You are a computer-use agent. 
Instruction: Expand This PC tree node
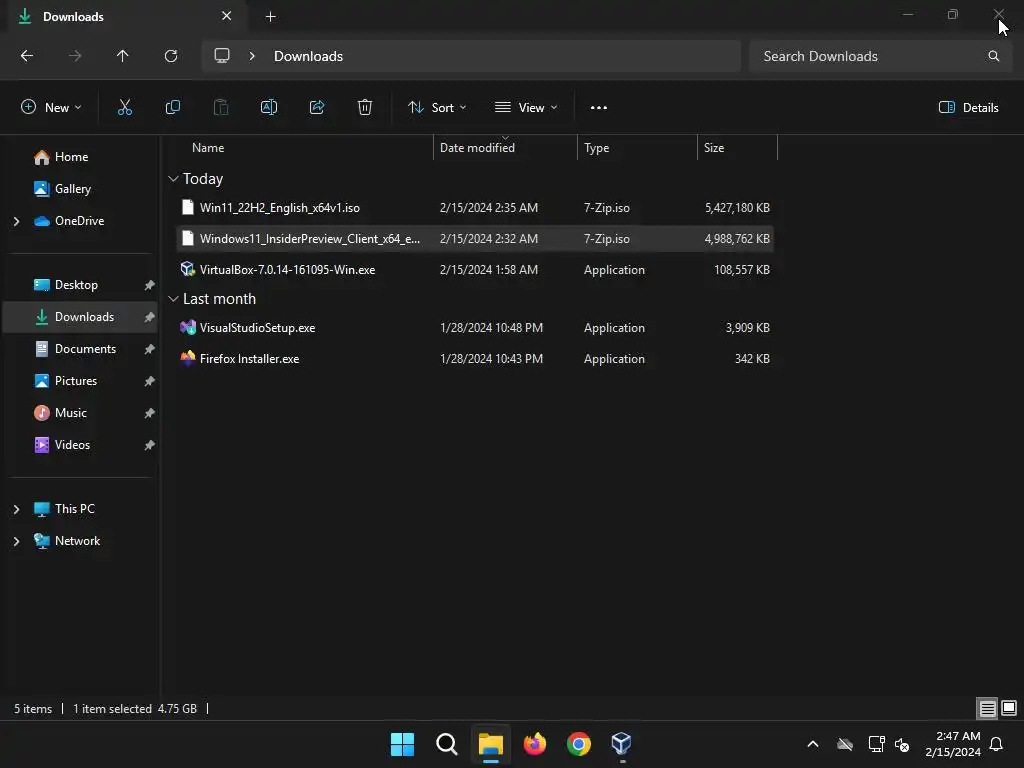16,509
